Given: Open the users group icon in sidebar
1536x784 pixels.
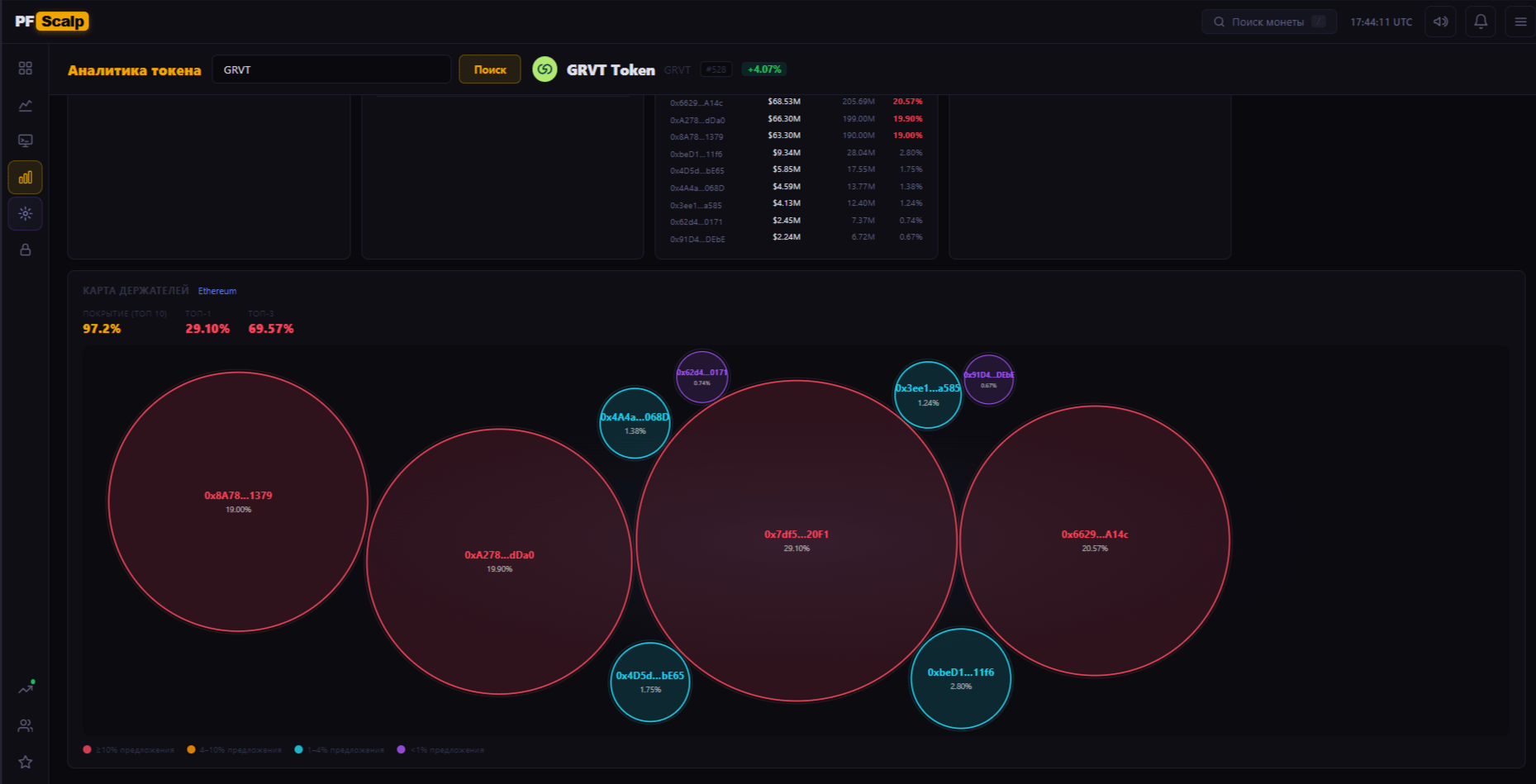Looking at the screenshot, I should tap(26, 725).
